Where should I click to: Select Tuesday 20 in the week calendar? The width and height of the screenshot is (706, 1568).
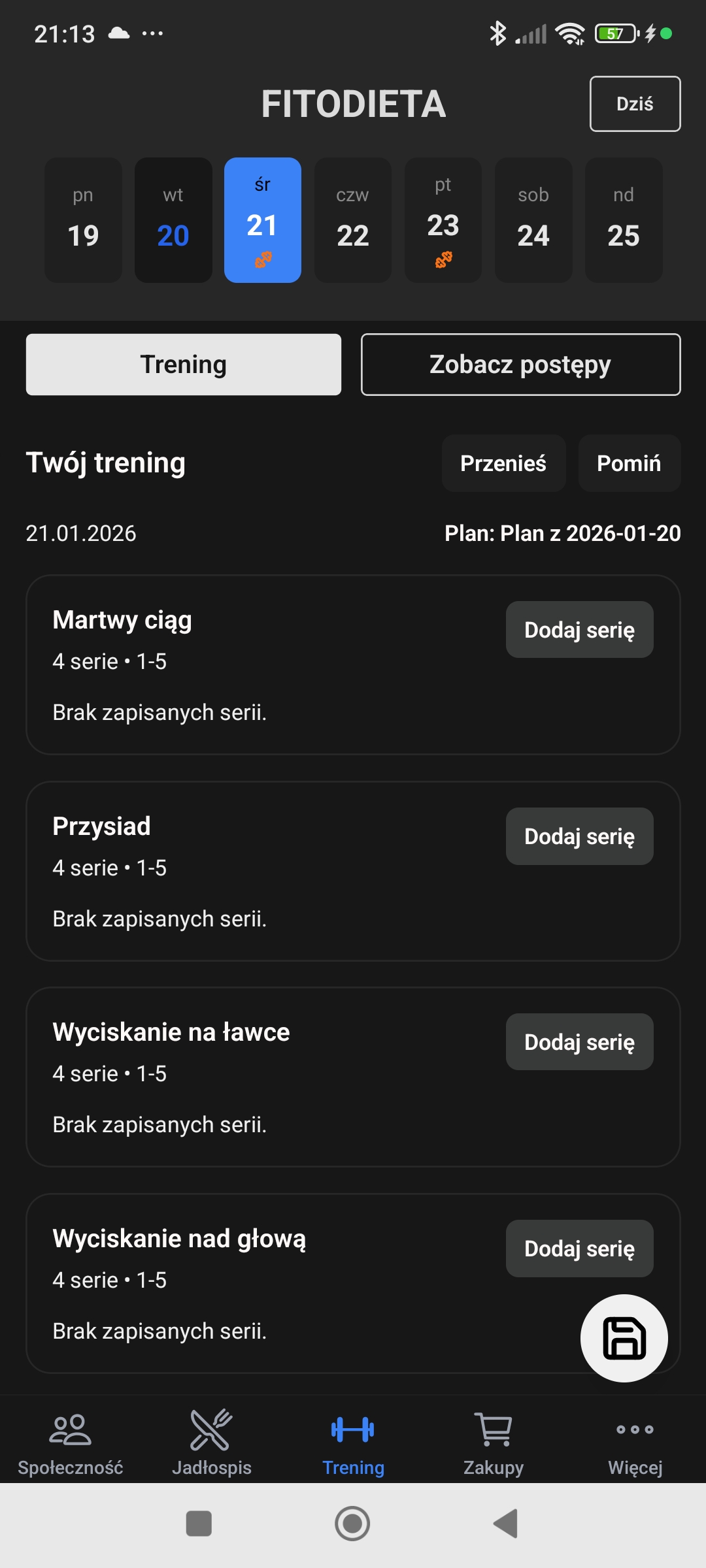(173, 220)
